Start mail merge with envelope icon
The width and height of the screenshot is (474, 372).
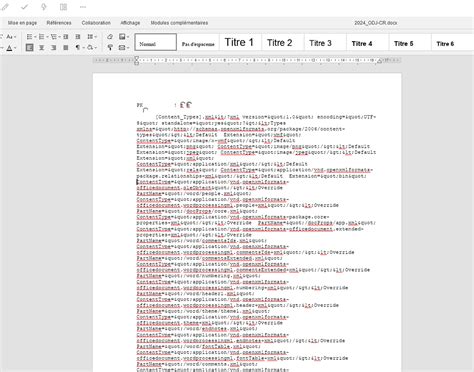pyautogui.click(x=122, y=48)
